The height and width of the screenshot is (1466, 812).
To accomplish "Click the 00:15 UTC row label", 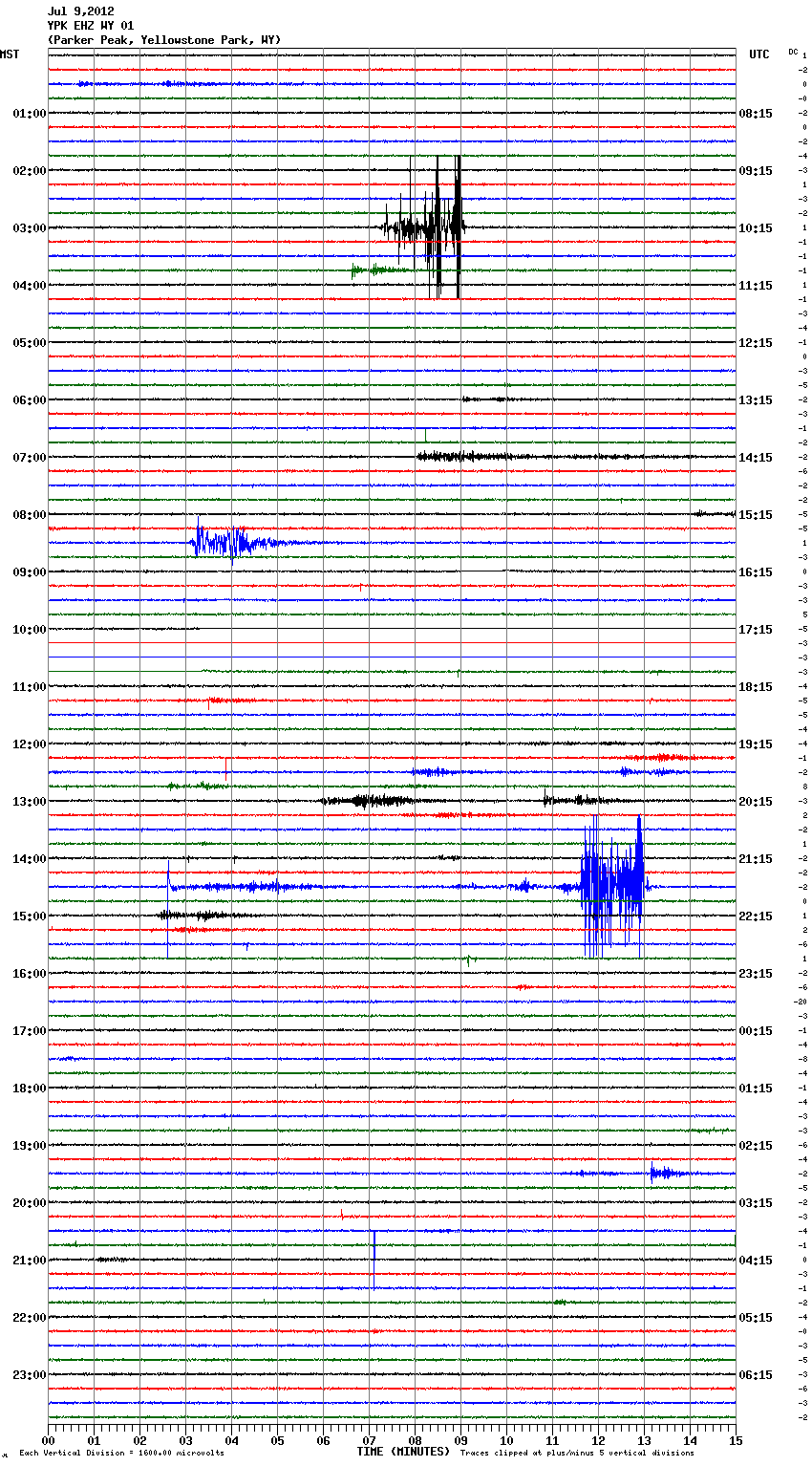I will [x=756, y=1031].
